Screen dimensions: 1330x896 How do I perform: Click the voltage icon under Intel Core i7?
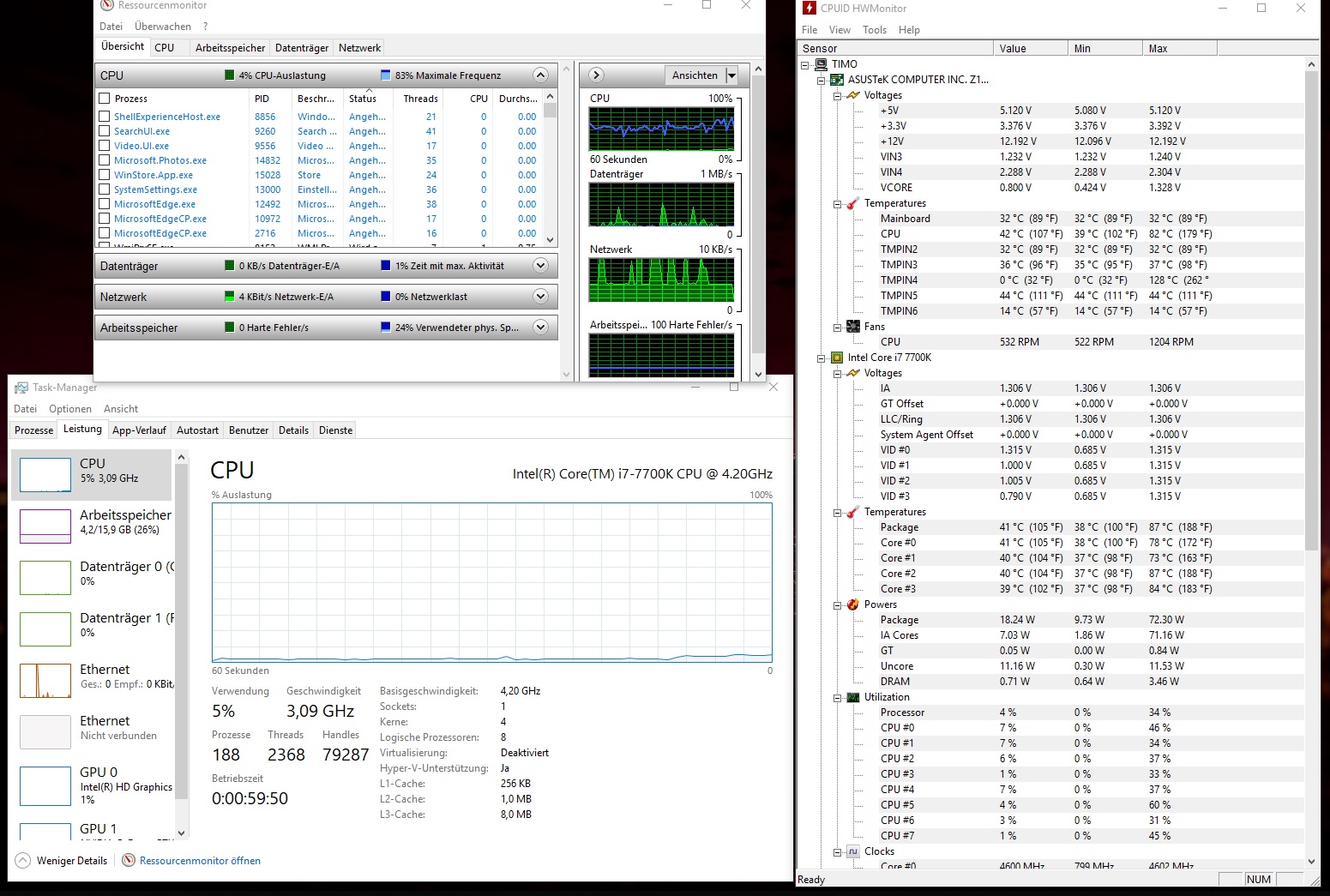852,373
